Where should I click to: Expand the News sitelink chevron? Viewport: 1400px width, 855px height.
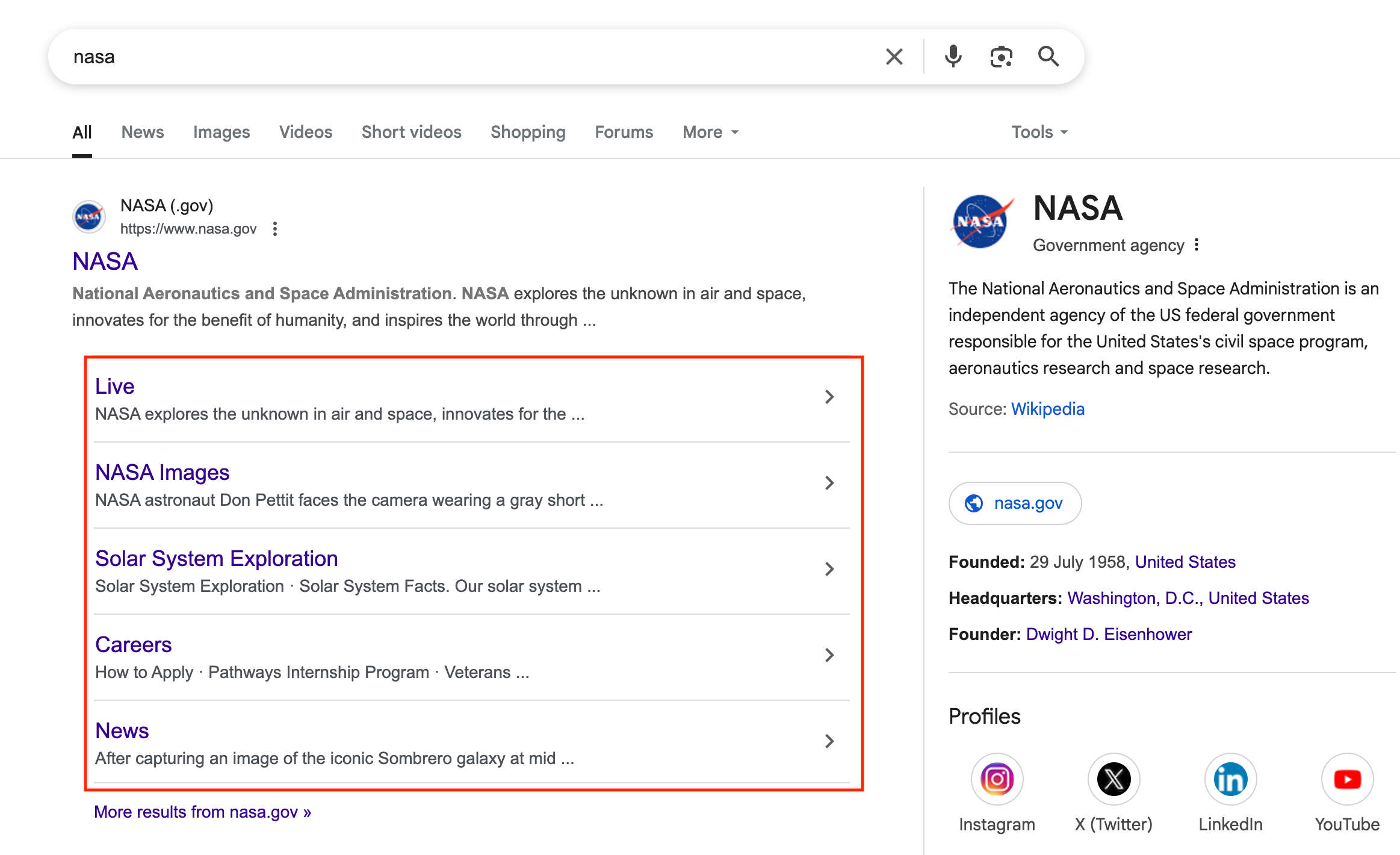829,741
